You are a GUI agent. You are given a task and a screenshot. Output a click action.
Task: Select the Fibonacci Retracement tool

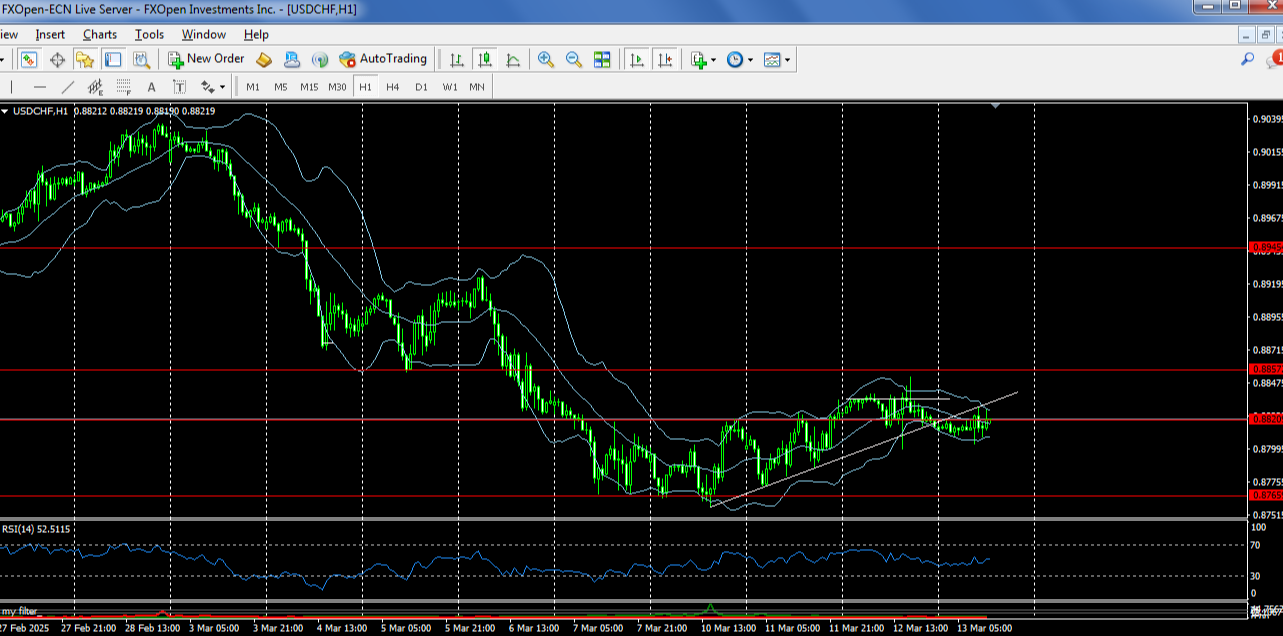(124, 87)
